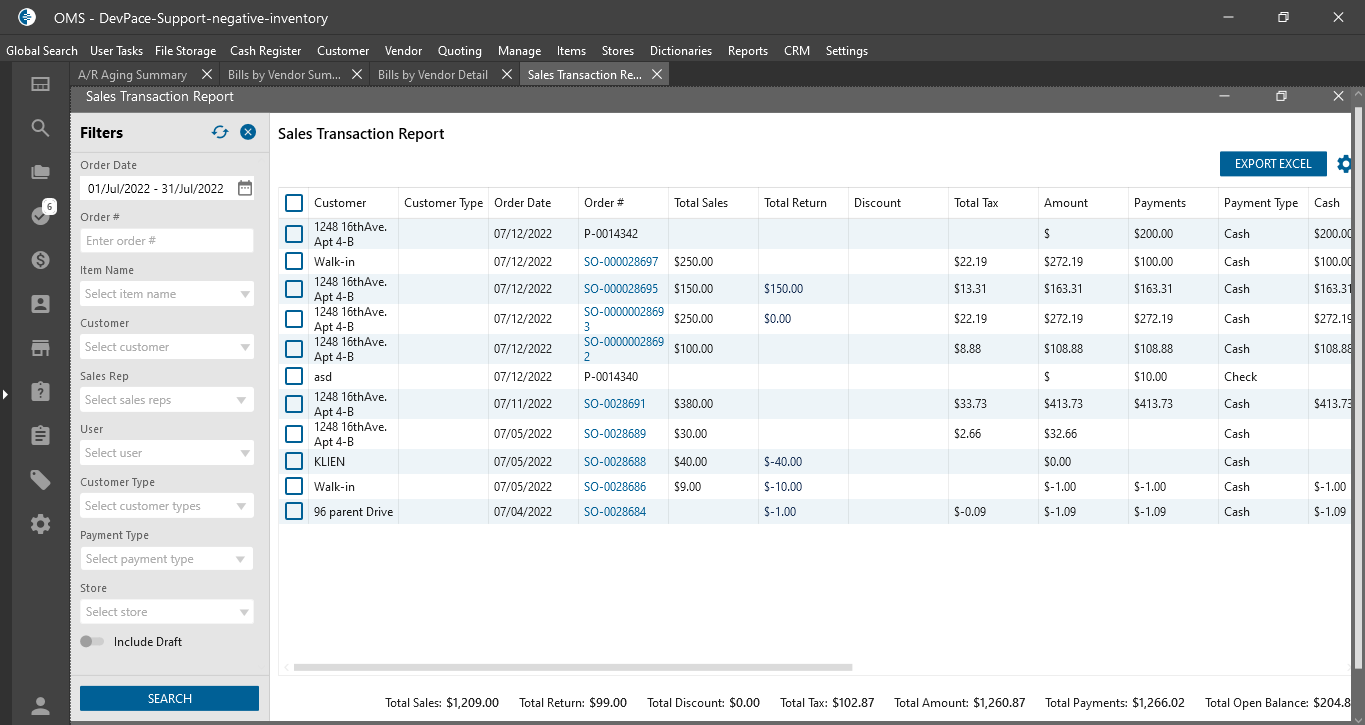Toggle the Include Draft switch
The width and height of the screenshot is (1365, 725).
92,642
